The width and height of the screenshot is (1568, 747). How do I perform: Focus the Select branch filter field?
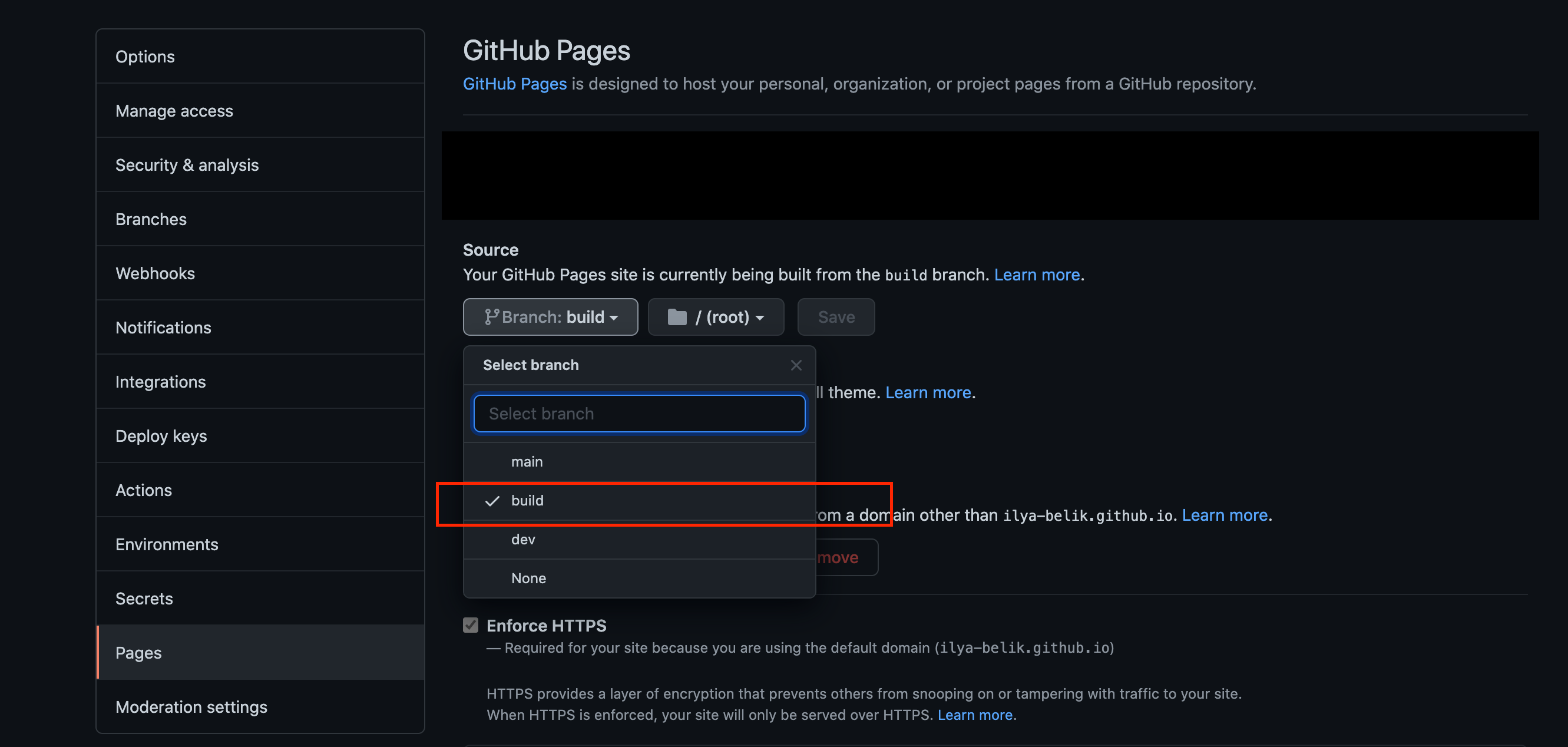[x=639, y=414]
